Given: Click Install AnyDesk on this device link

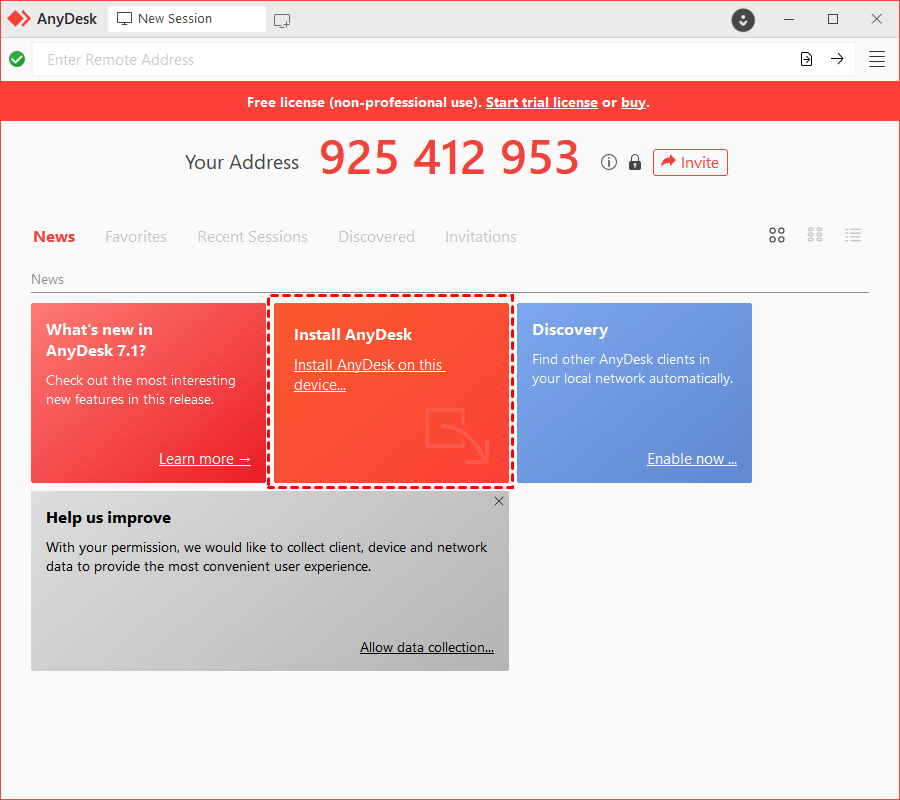Looking at the screenshot, I should tap(368, 374).
